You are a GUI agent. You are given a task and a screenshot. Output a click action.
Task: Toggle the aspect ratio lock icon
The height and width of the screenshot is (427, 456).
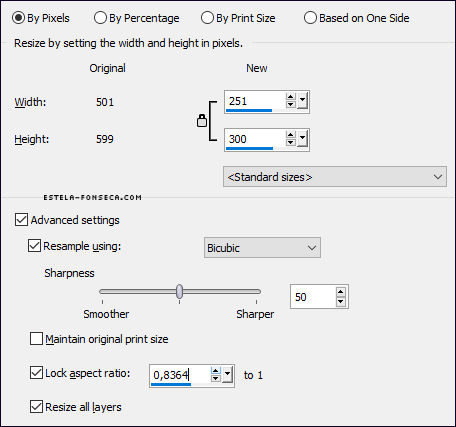(x=202, y=121)
